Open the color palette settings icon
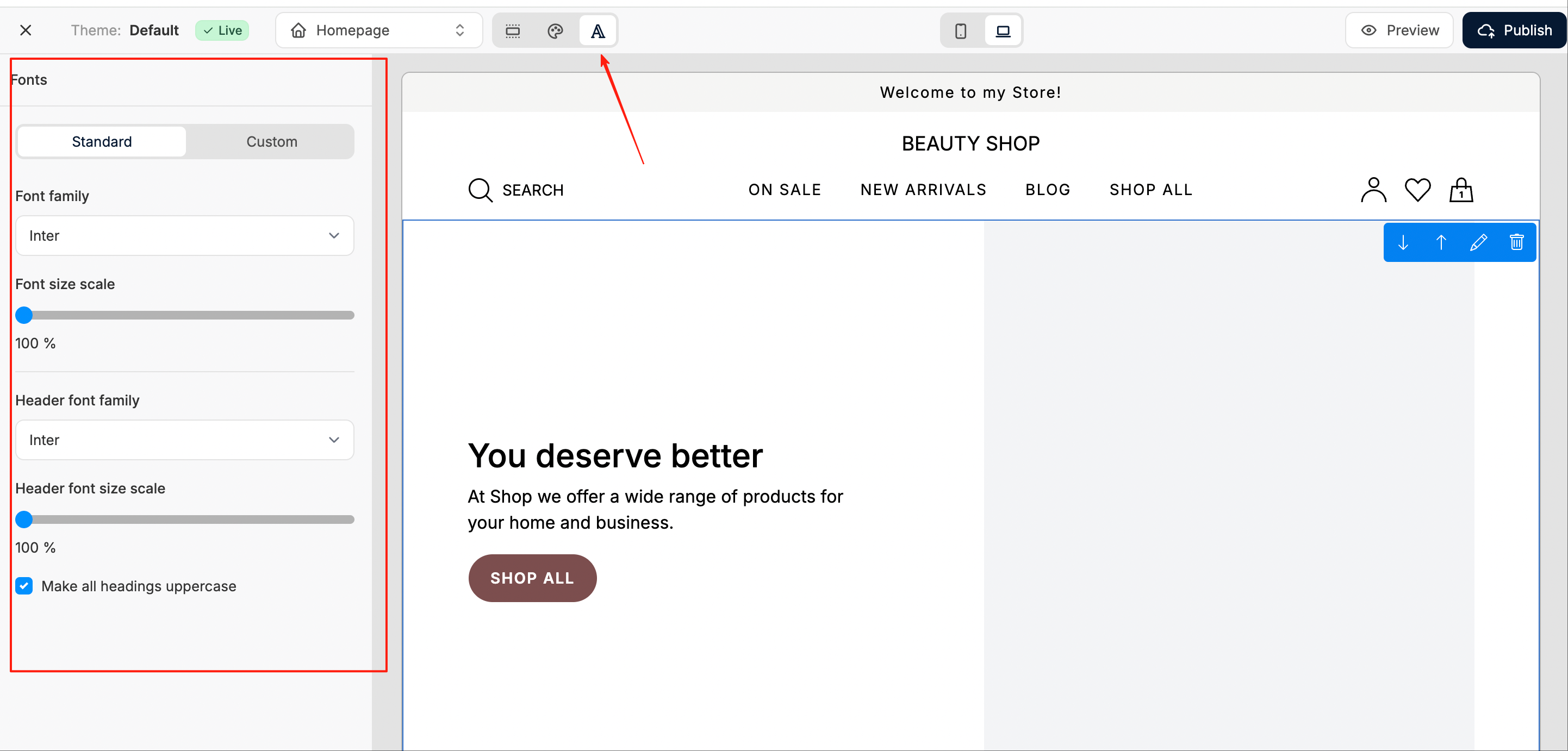 [555, 30]
